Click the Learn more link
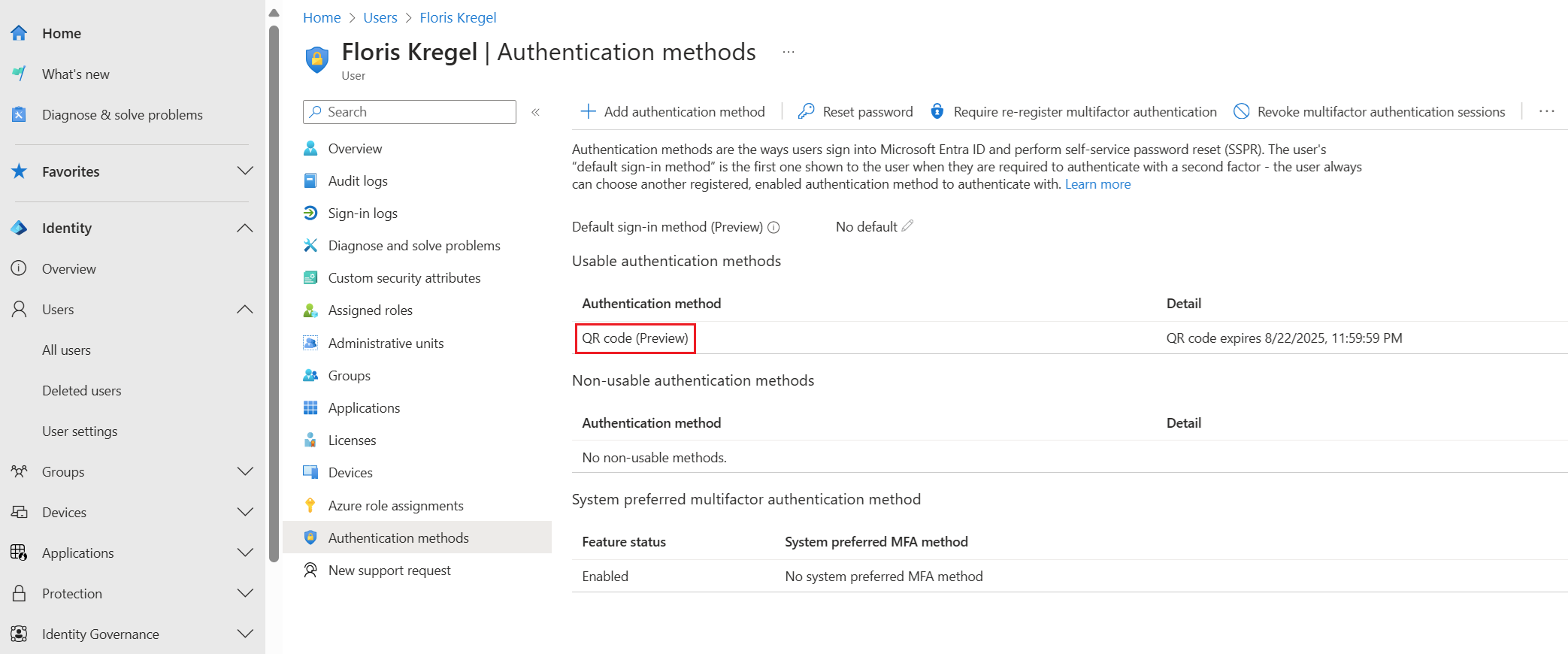Viewport: 1568px width, 654px height. [x=1097, y=183]
